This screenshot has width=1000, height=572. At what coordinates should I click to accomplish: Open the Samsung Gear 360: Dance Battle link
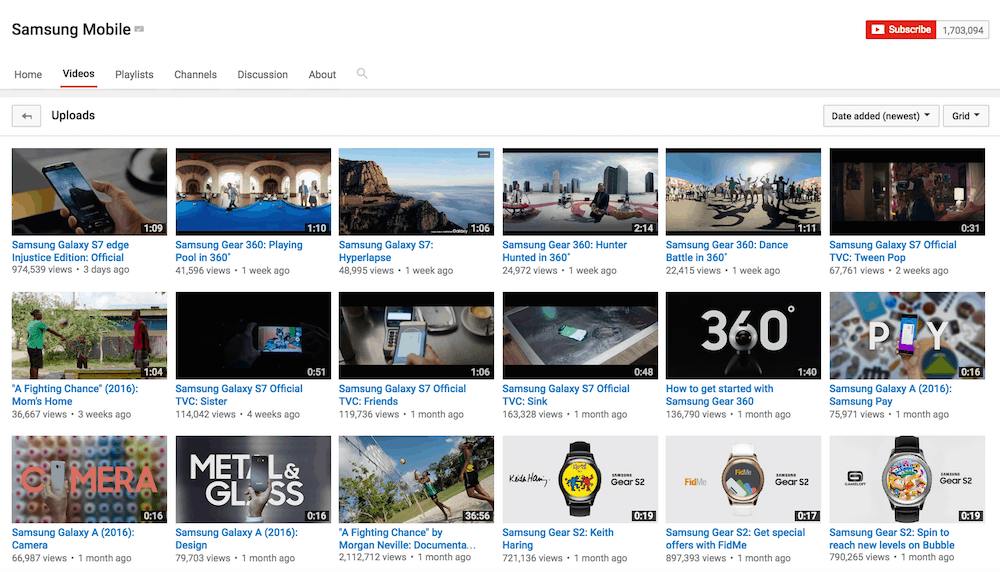[x=726, y=251]
